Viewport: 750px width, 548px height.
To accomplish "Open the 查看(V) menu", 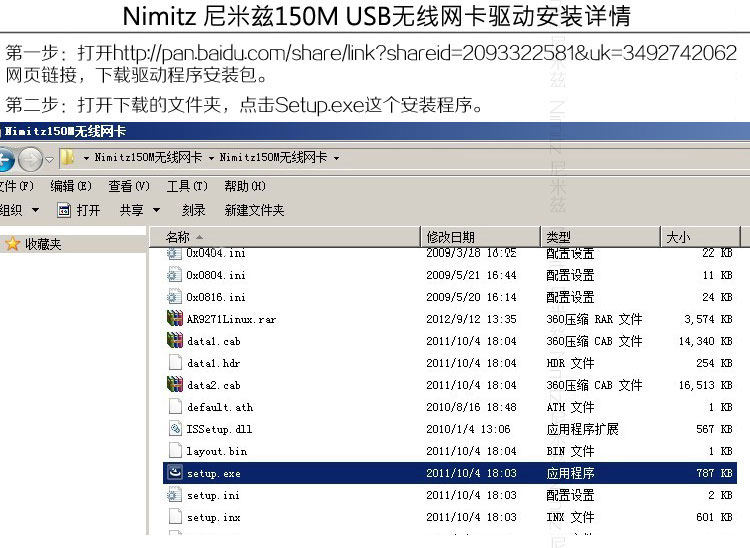I will 129,186.
